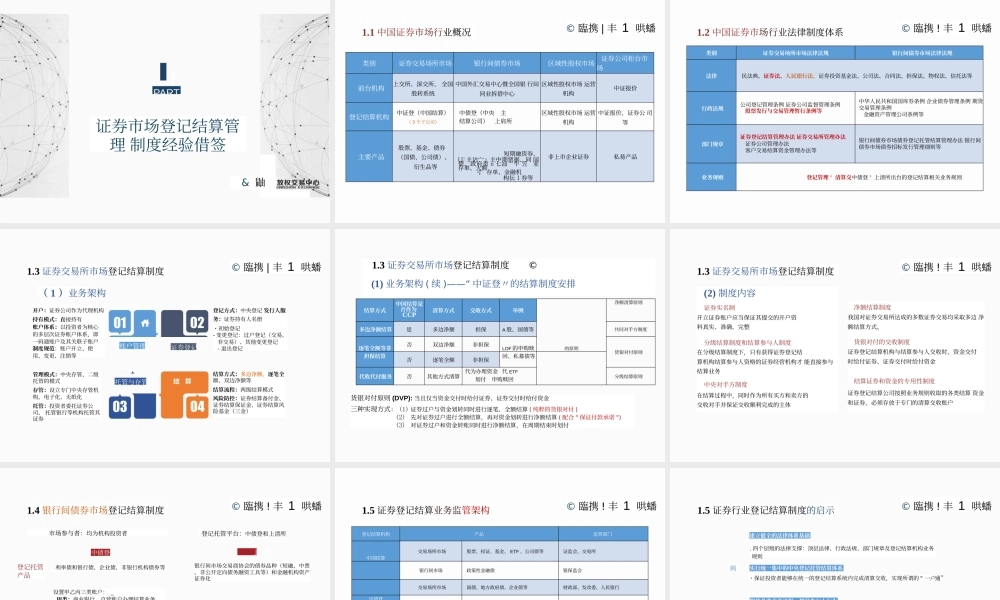Screen dimensions: 1000x600
Task: Click the '市场参与者' line in slide 1.4
Action: tap(88, 533)
